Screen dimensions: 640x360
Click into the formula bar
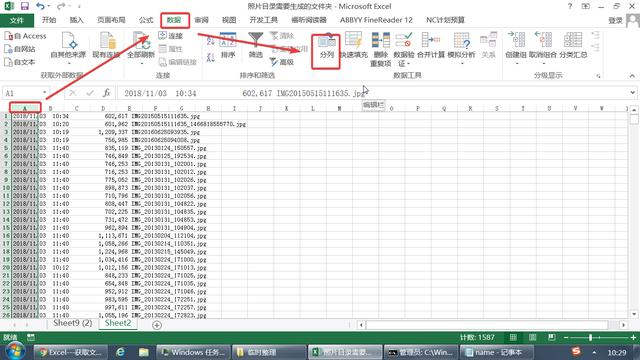coord(371,93)
